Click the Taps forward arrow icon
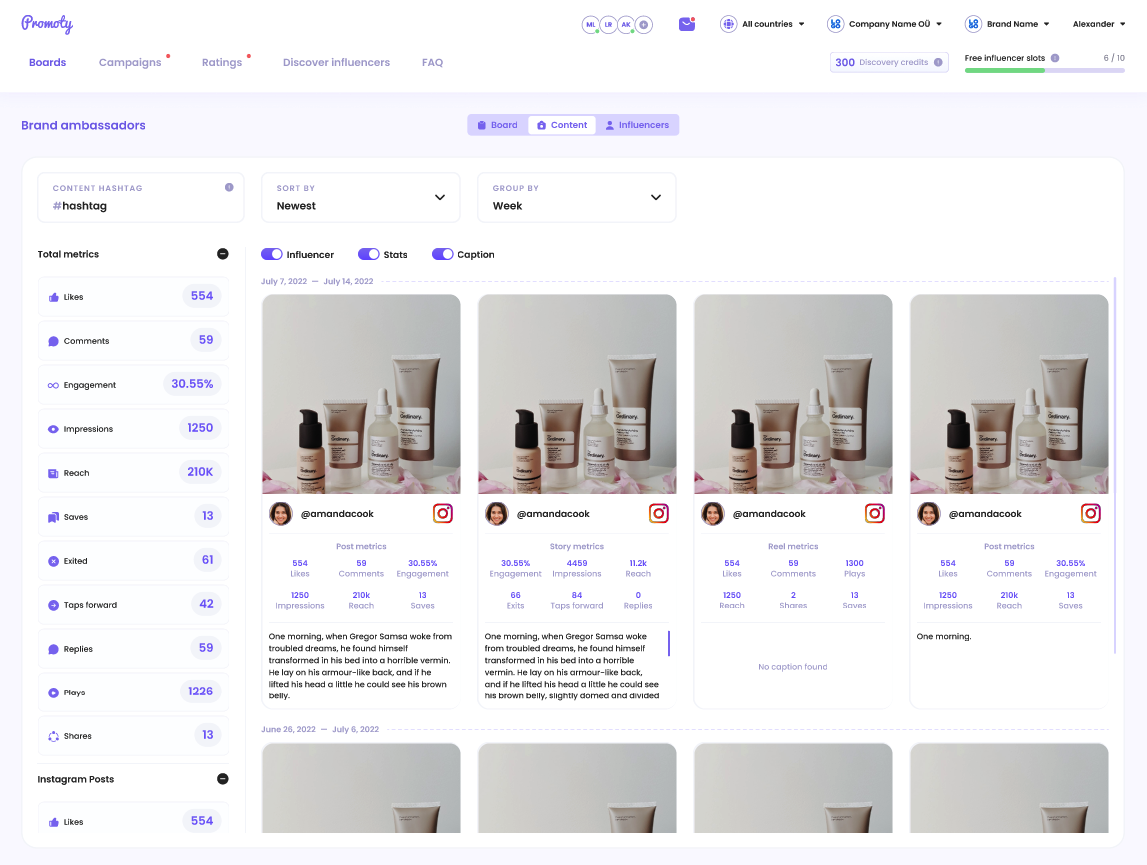Viewport: 1147px width, 865px height. pos(53,604)
